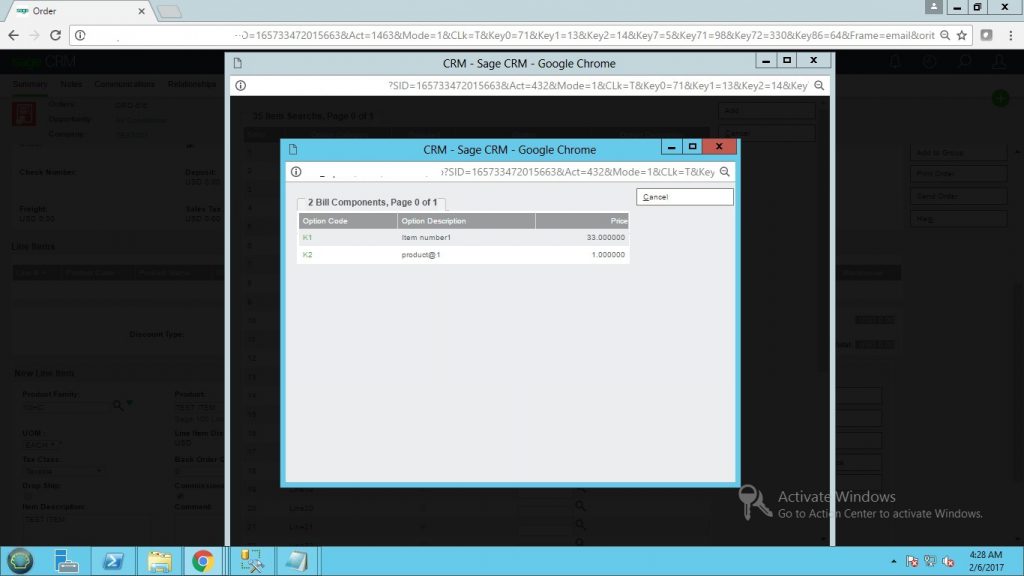Maximize the front Bill Components popup

coord(692,147)
